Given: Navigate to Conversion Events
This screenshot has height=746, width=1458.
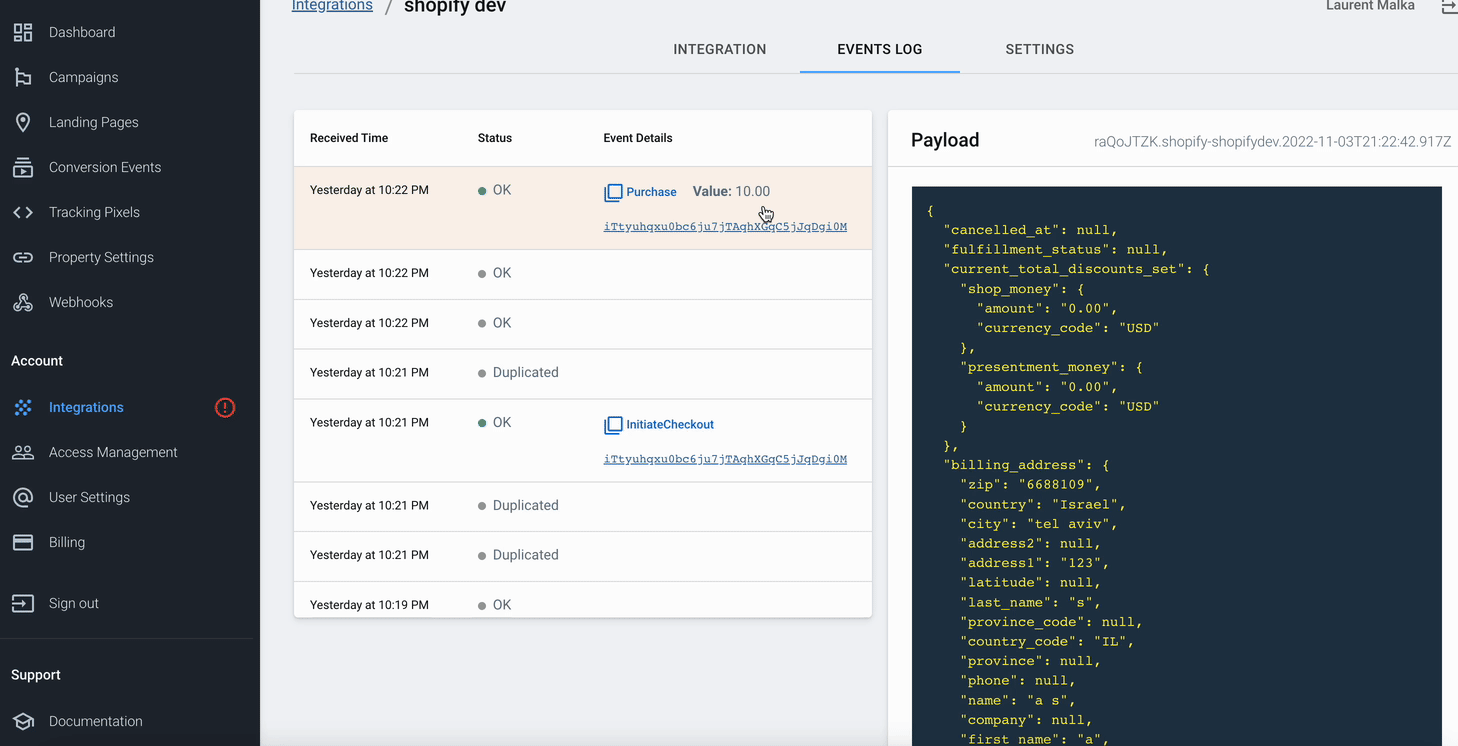Looking at the screenshot, I should [x=105, y=167].
